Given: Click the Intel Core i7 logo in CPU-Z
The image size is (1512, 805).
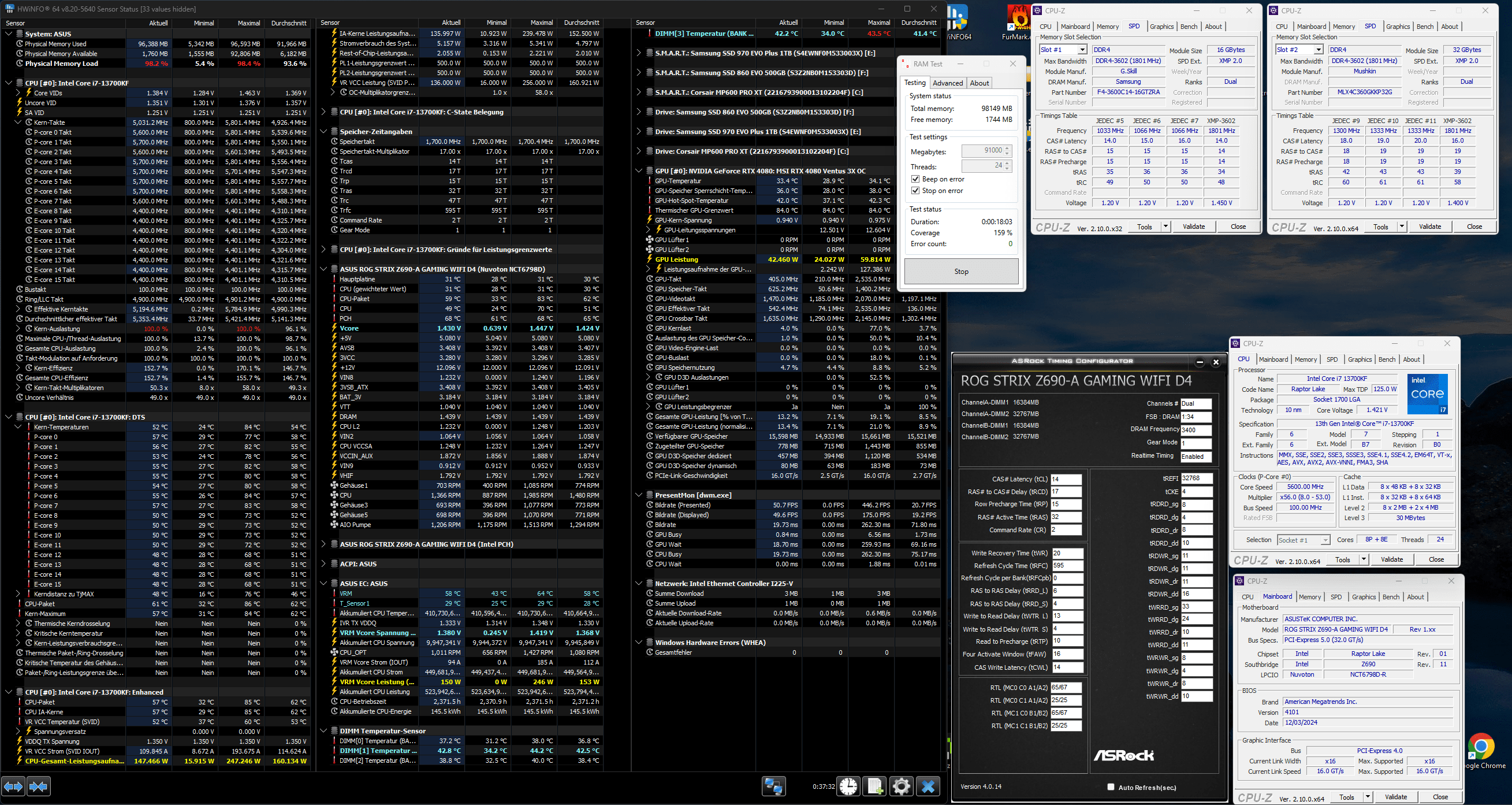Looking at the screenshot, I should click(x=1428, y=394).
